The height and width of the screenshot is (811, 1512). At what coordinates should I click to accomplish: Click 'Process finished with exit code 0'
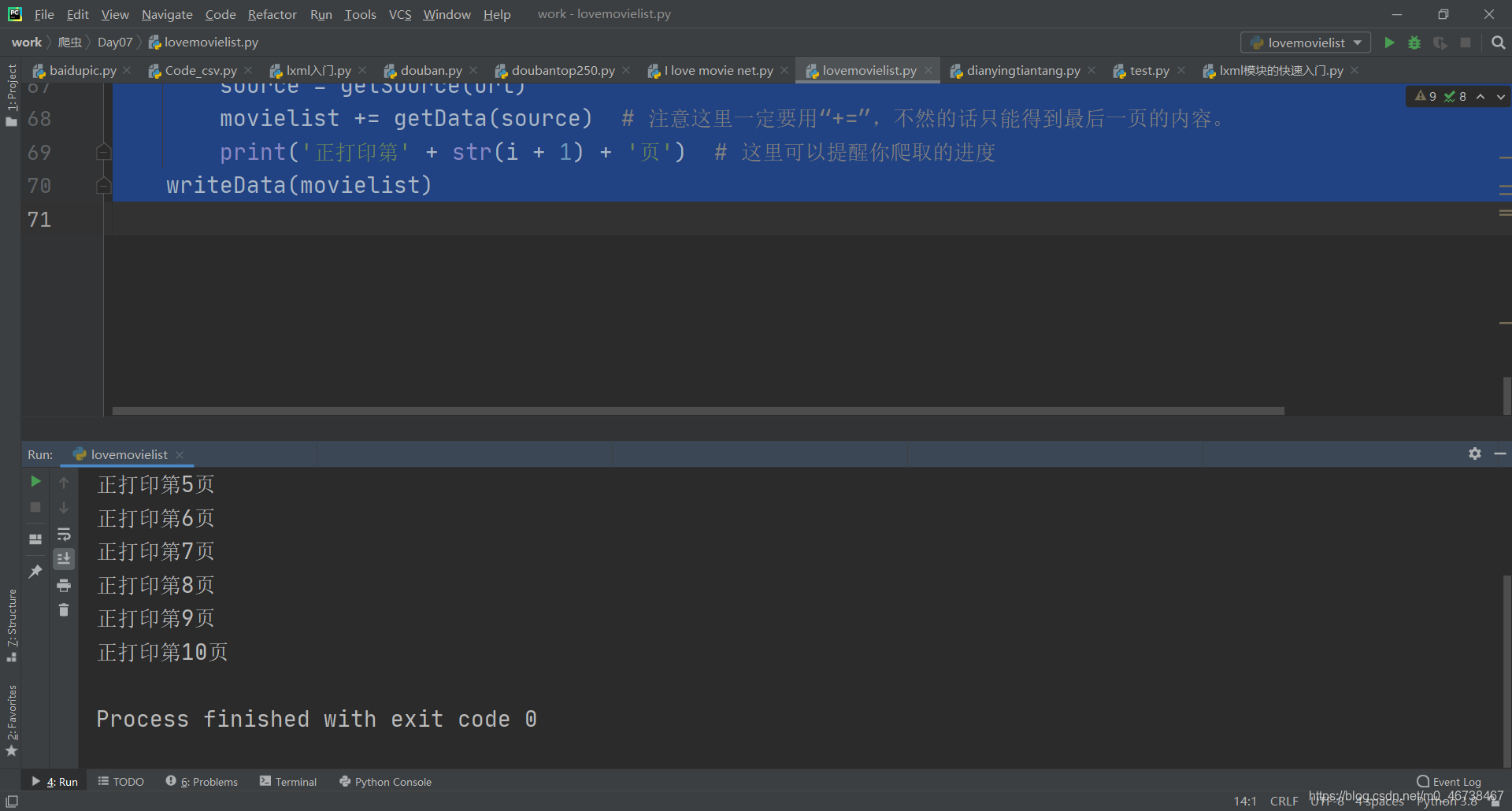click(317, 719)
